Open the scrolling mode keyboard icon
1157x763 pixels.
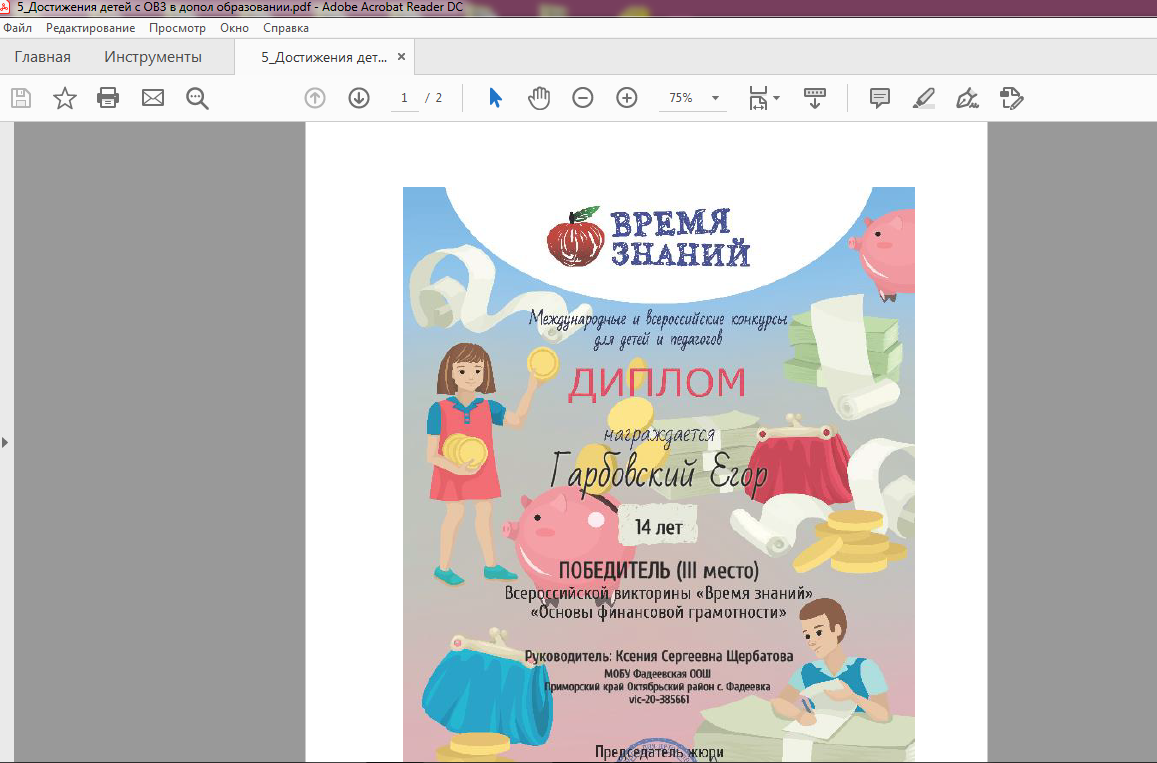tap(815, 98)
